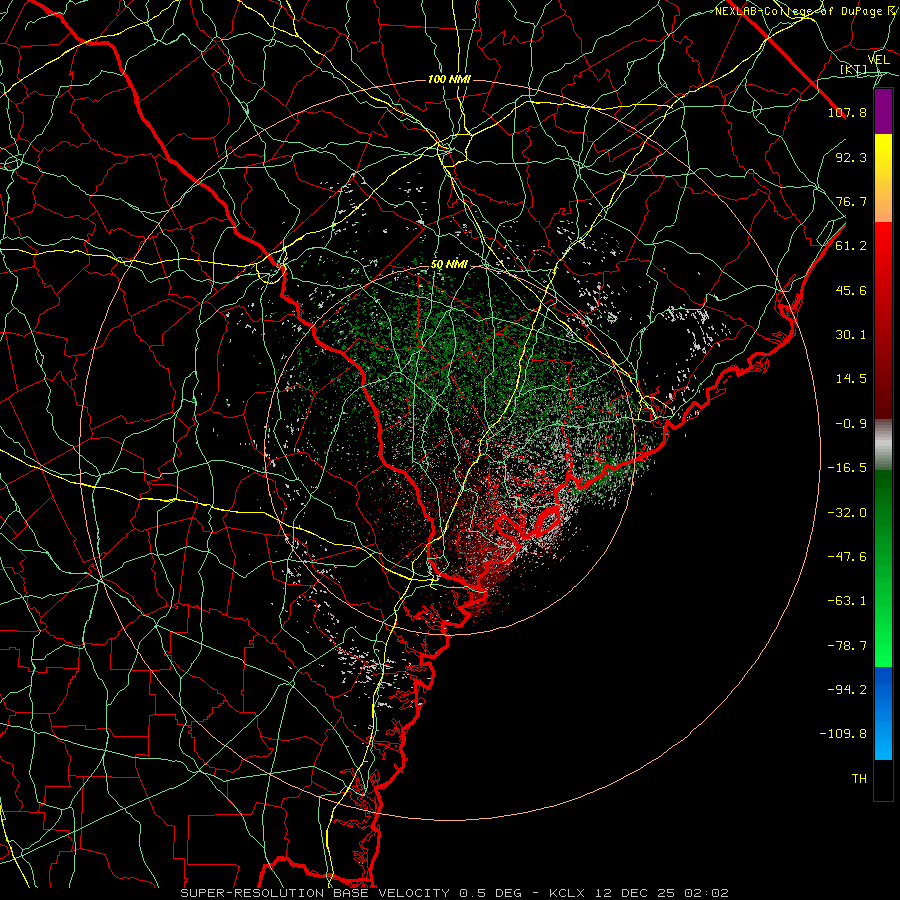Viewport: 900px width, 900px height.
Task: Click SUPER-RESOLUTION BASE VELOCITY caption text
Action: click(315, 893)
